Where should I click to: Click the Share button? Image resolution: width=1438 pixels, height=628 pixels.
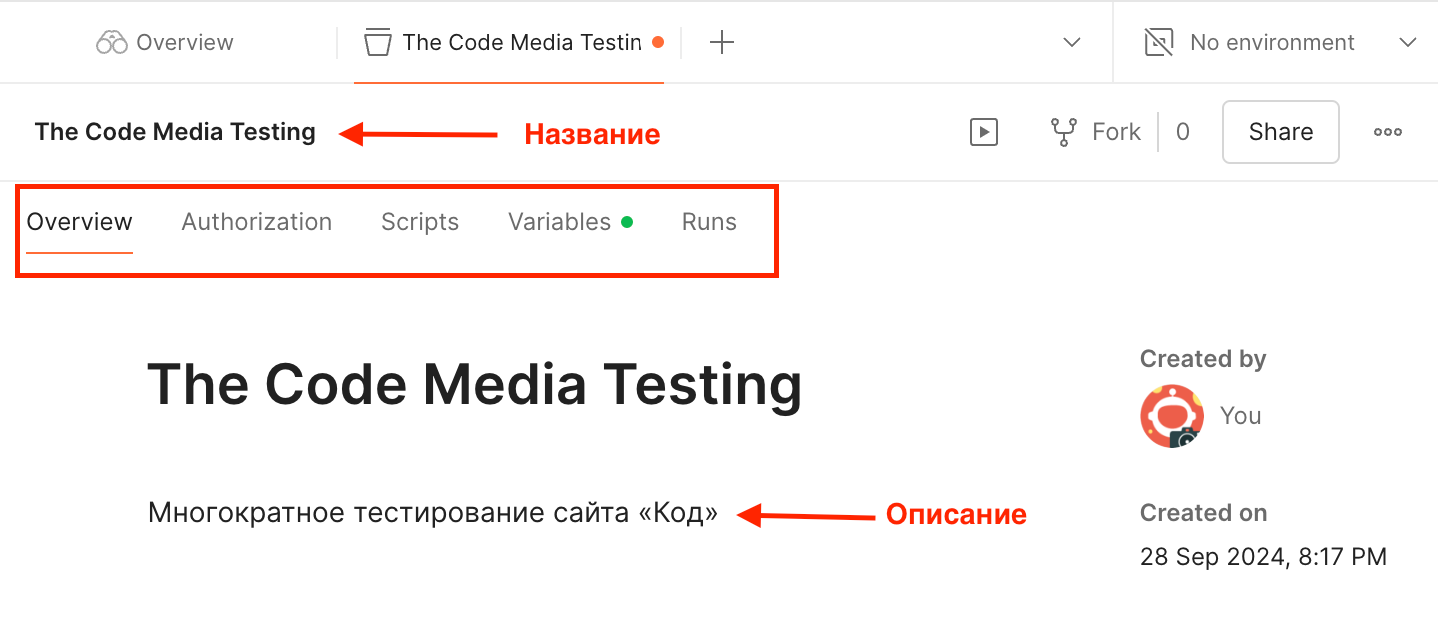(x=1280, y=131)
